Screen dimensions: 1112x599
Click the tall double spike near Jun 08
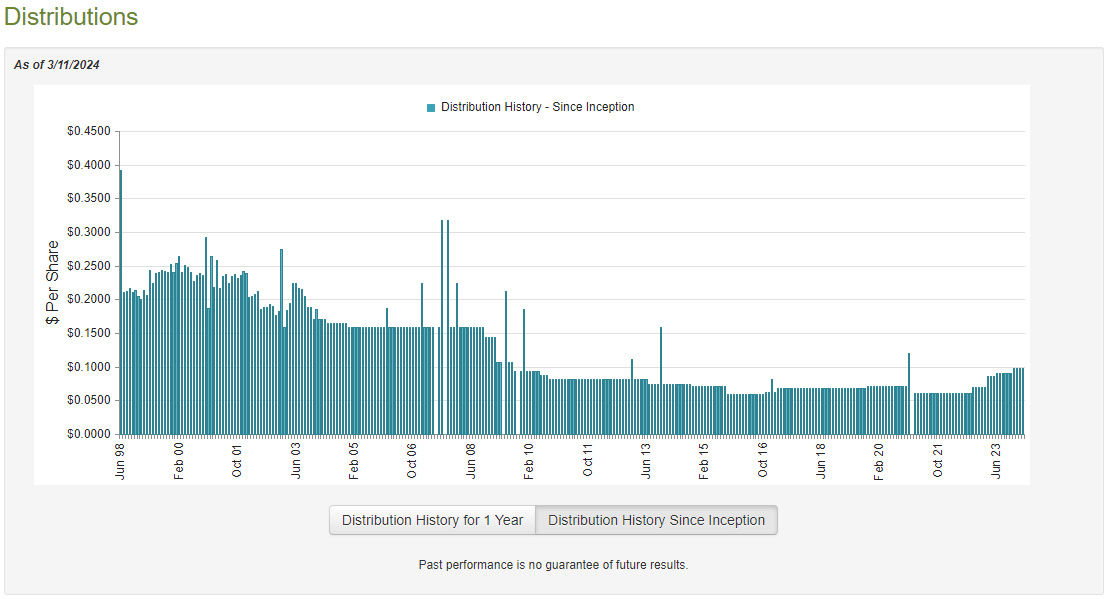[x=443, y=320]
